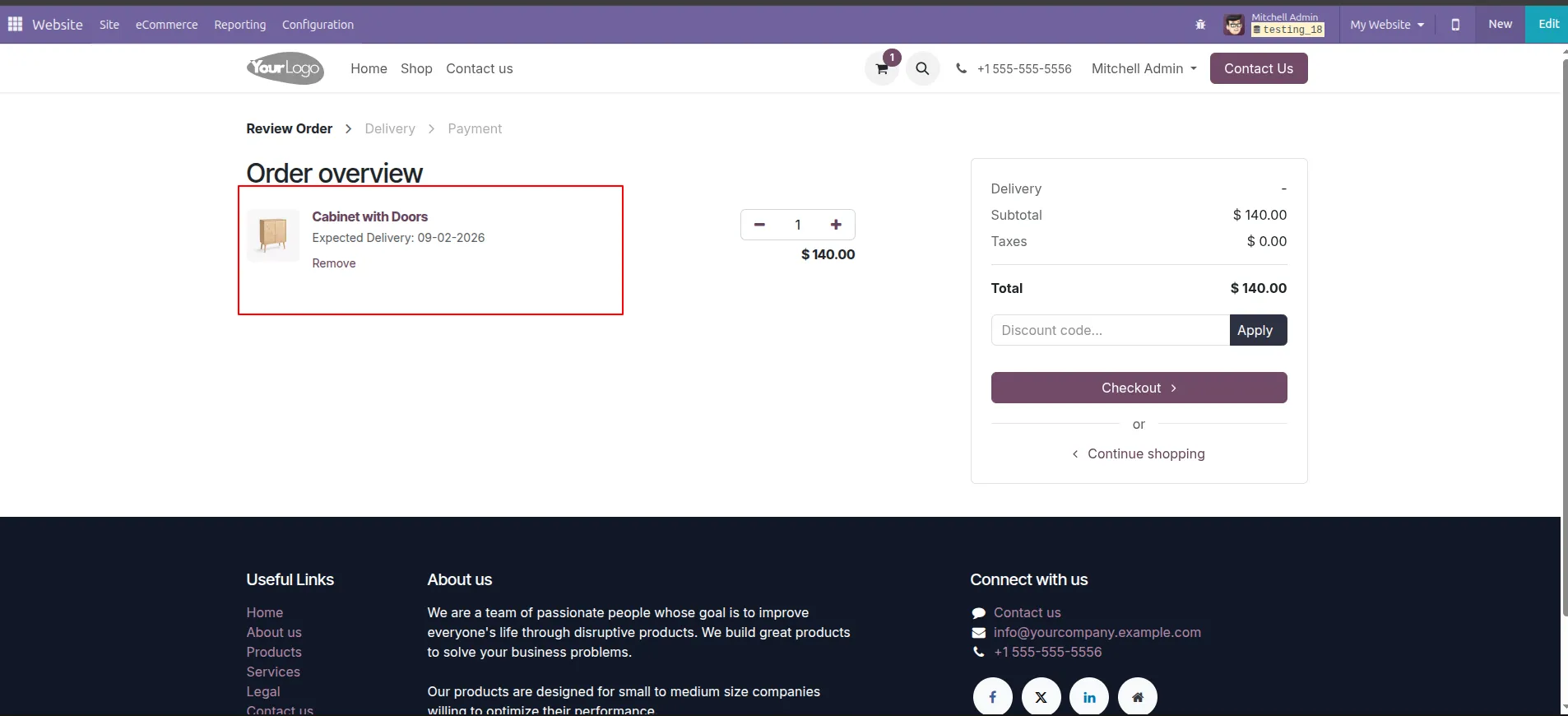Open the My Website selector dropdown
Viewport: 1568px width, 716px height.
point(1386,25)
